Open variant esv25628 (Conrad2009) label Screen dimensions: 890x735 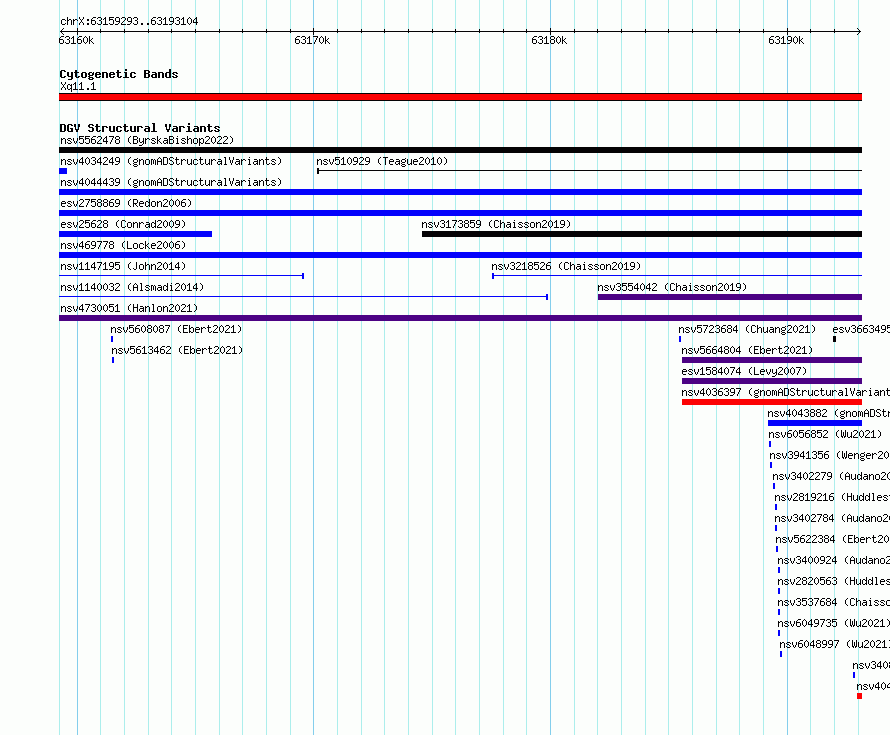click(123, 224)
